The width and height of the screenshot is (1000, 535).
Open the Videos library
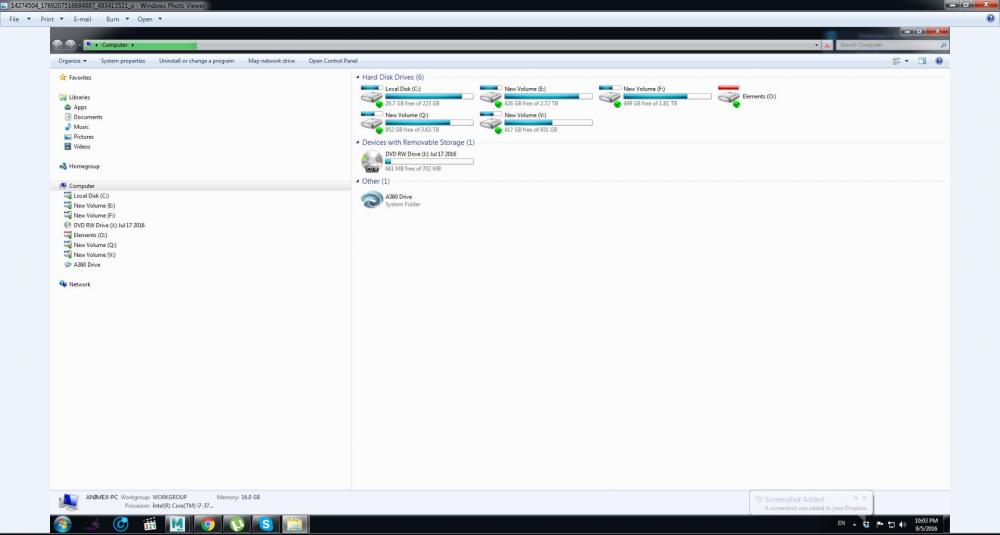(x=77, y=147)
